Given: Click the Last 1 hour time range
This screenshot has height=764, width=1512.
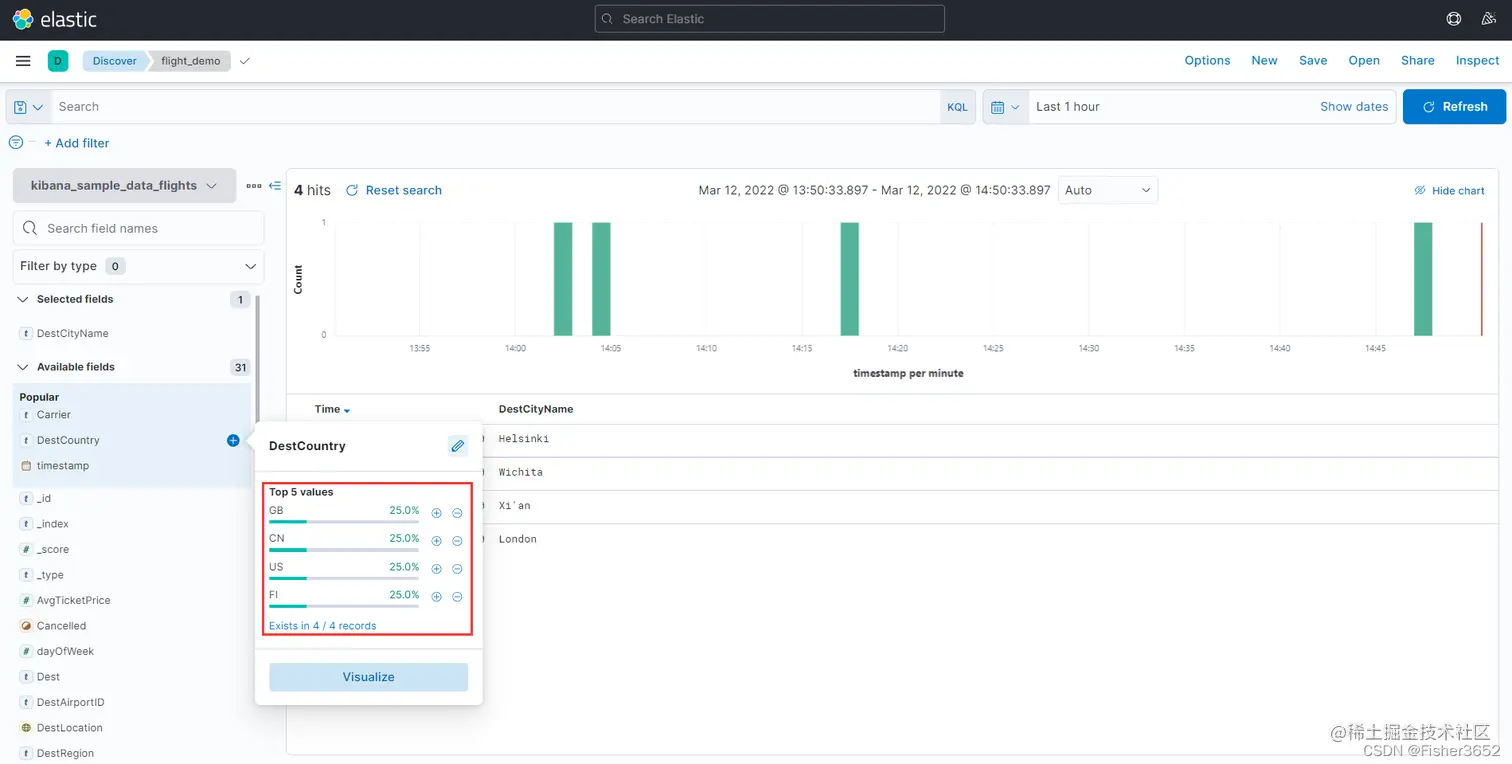Looking at the screenshot, I should coord(1068,107).
